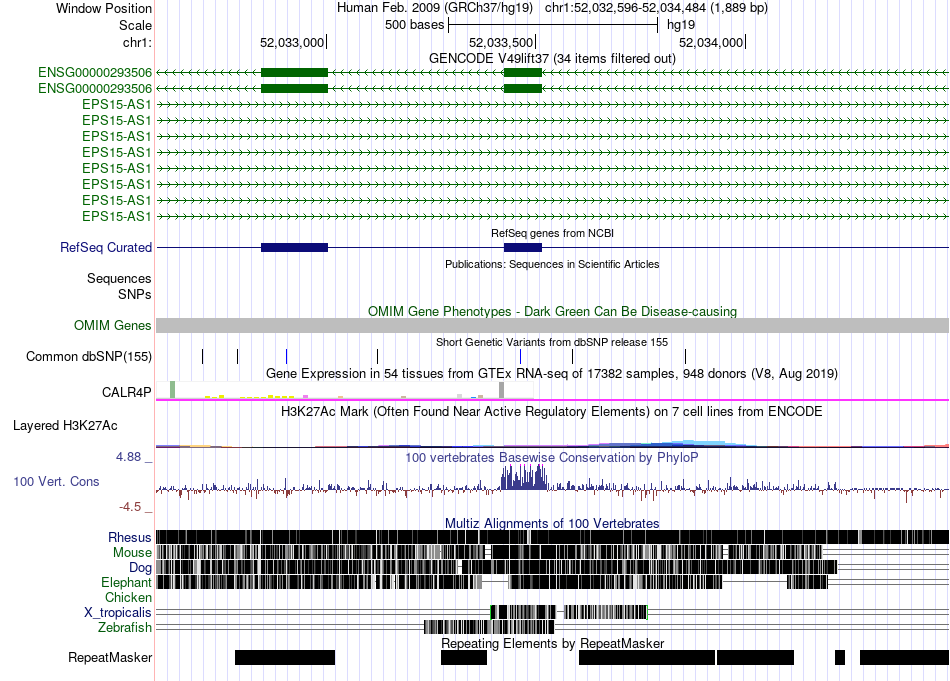Click the 100 Vert. Cons label
The width and height of the screenshot is (950, 681).
(x=56, y=482)
